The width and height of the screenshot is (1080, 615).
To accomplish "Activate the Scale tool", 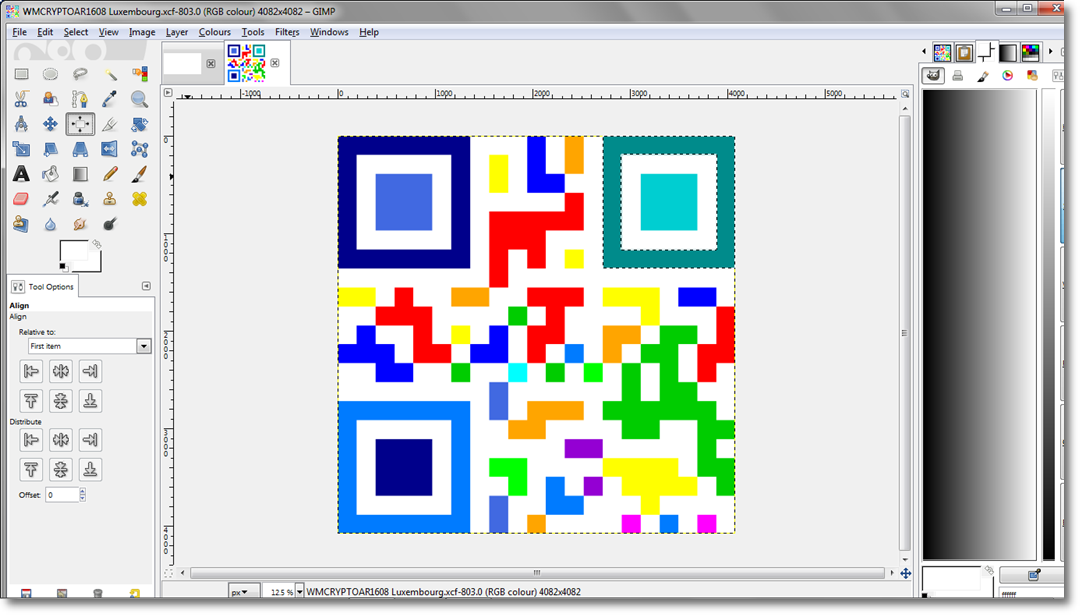I will [21, 149].
